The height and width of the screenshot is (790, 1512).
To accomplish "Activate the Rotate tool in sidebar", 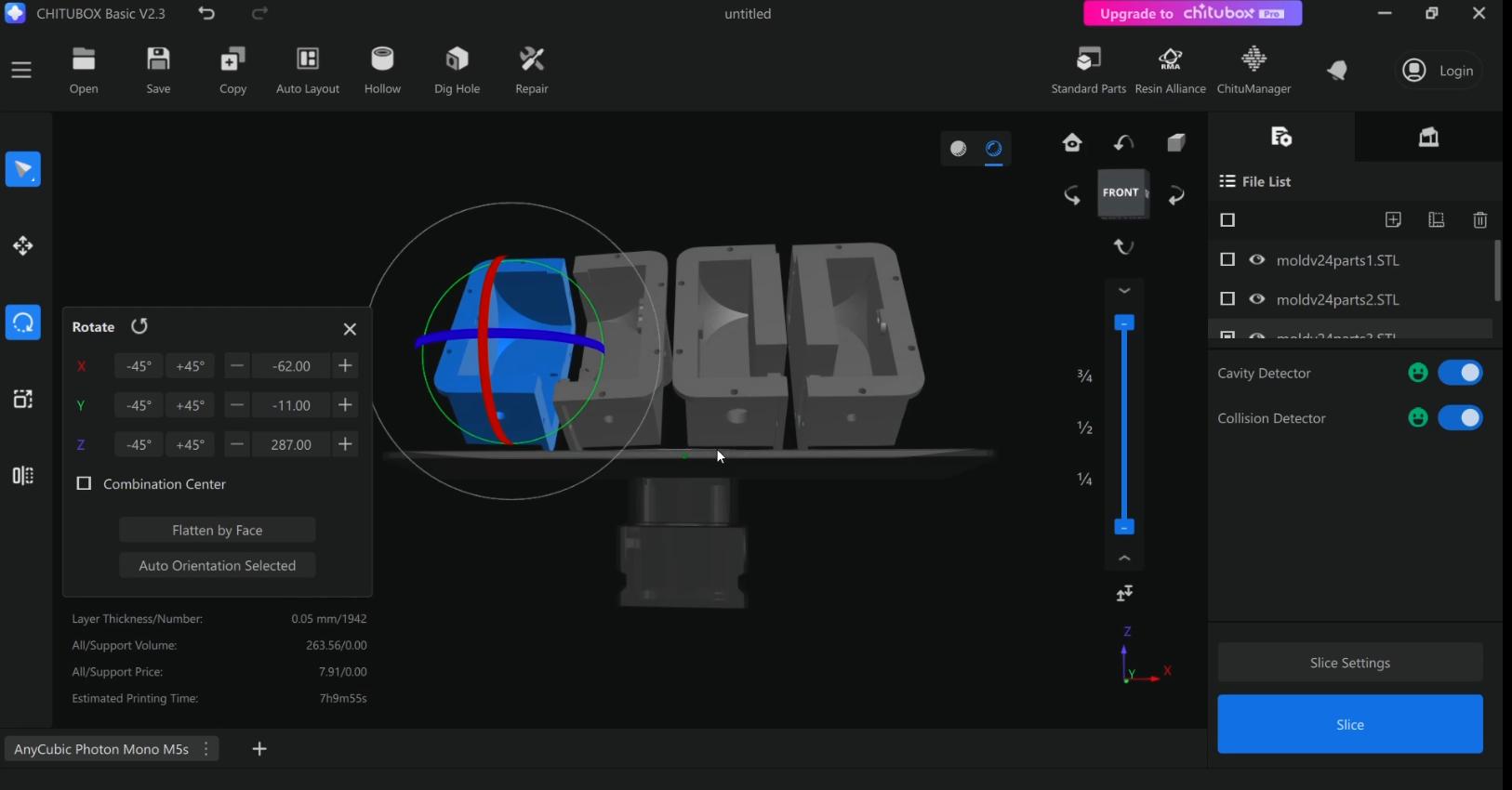I will (23, 323).
